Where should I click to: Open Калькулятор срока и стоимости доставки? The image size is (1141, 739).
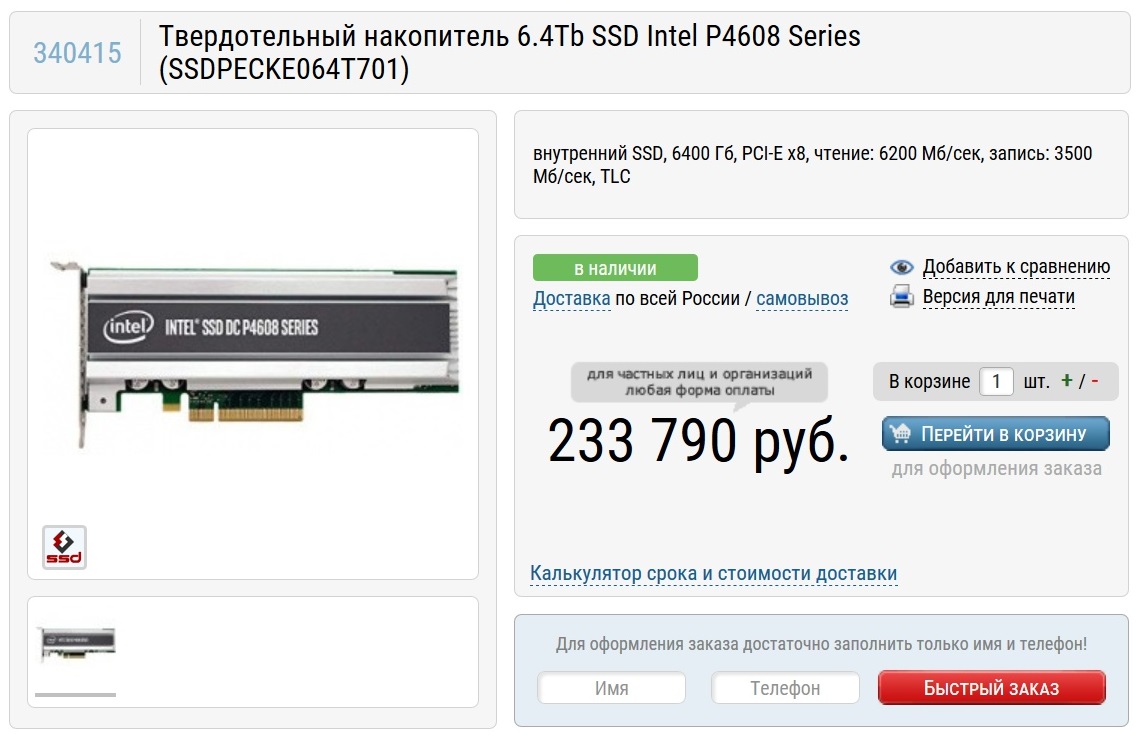tap(713, 574)
